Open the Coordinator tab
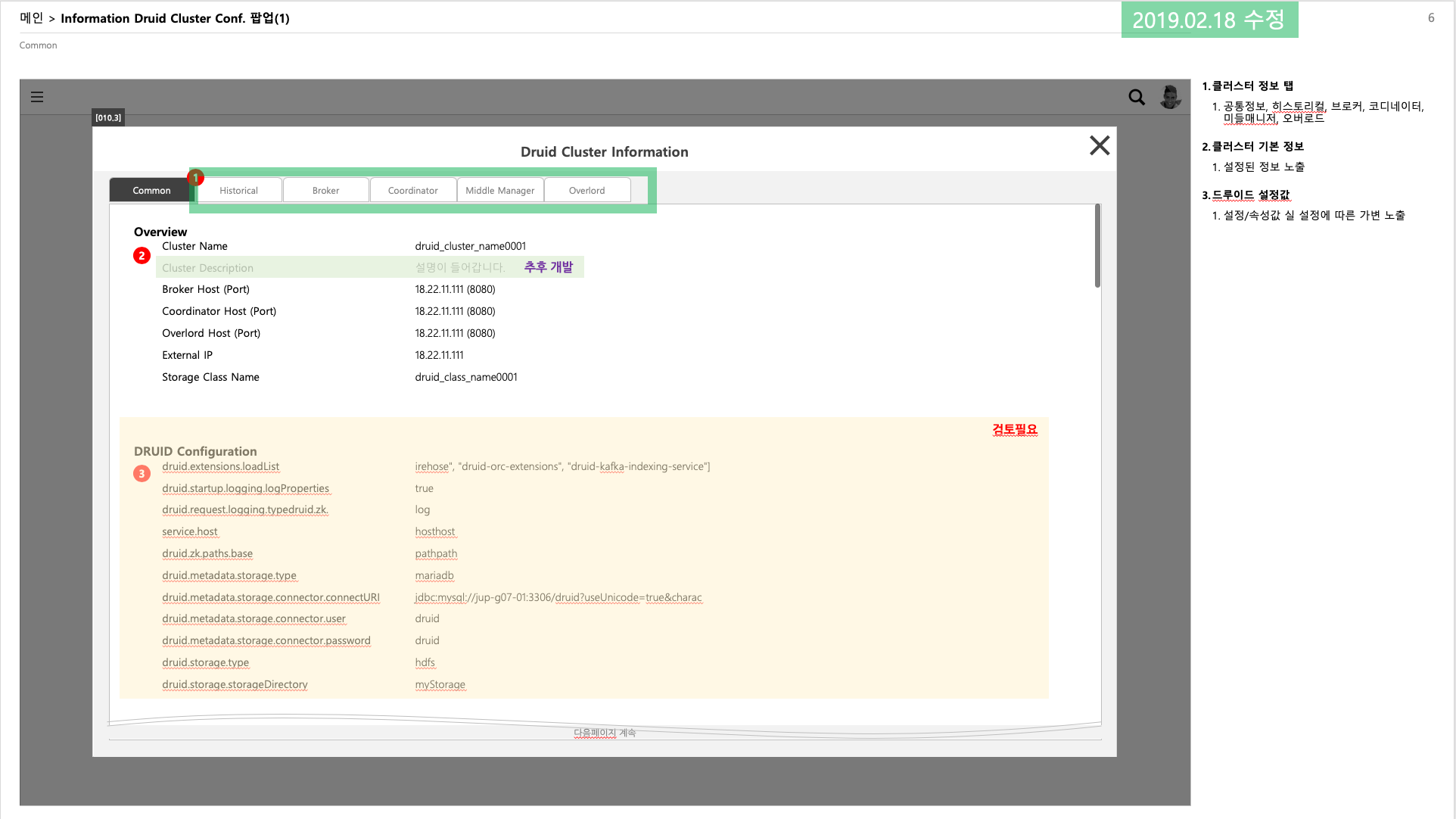This screenshot has height=819, width=1456. click(412, 190)
